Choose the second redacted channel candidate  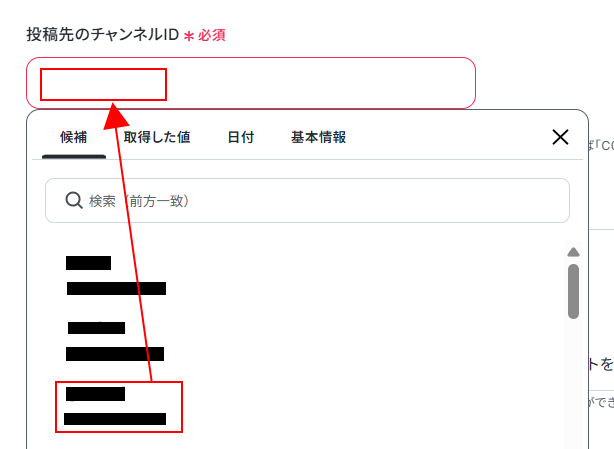tap(115, 341)
